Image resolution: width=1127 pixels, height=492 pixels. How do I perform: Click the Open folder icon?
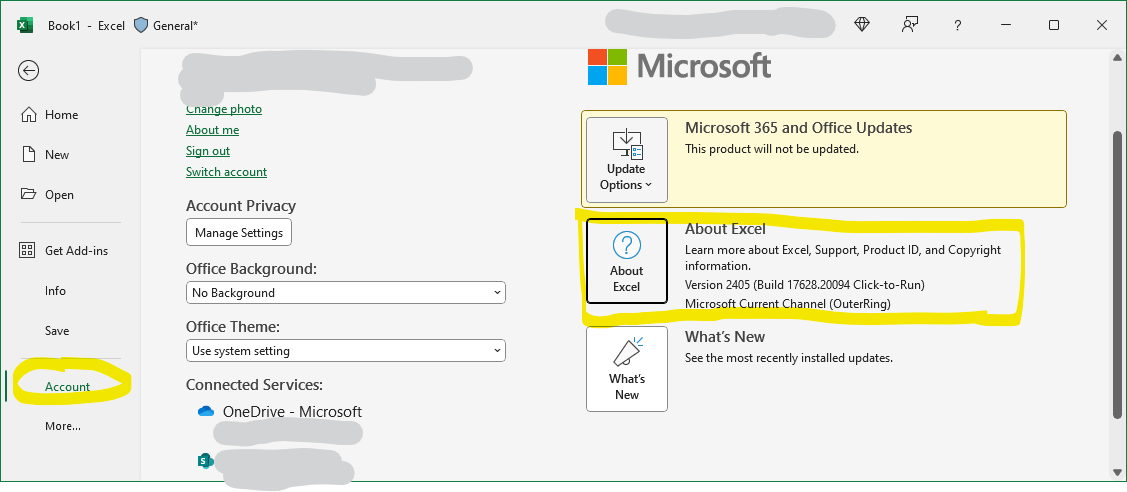29,194
